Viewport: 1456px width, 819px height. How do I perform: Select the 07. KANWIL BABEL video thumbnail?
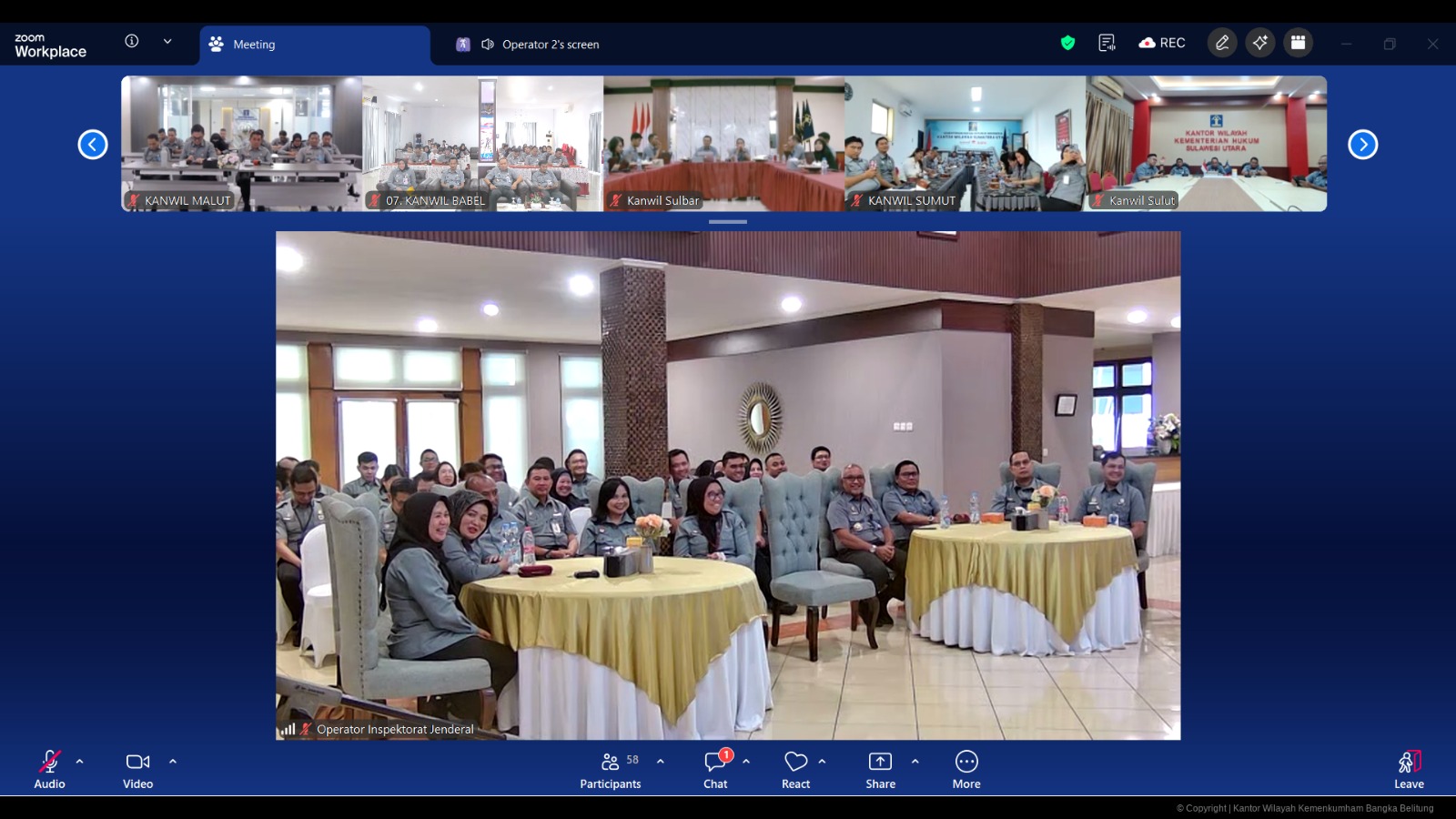[x=483, y=144]
